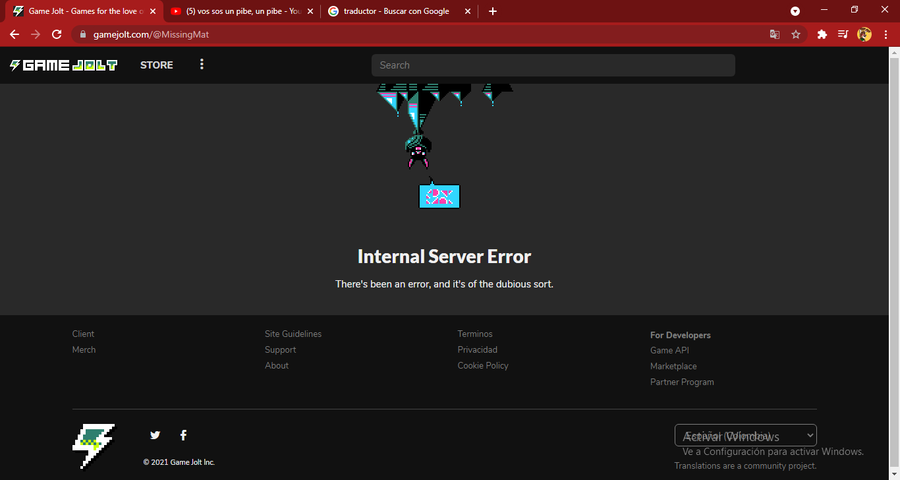Open the Chrome profile avatar

tap(864, 34)
